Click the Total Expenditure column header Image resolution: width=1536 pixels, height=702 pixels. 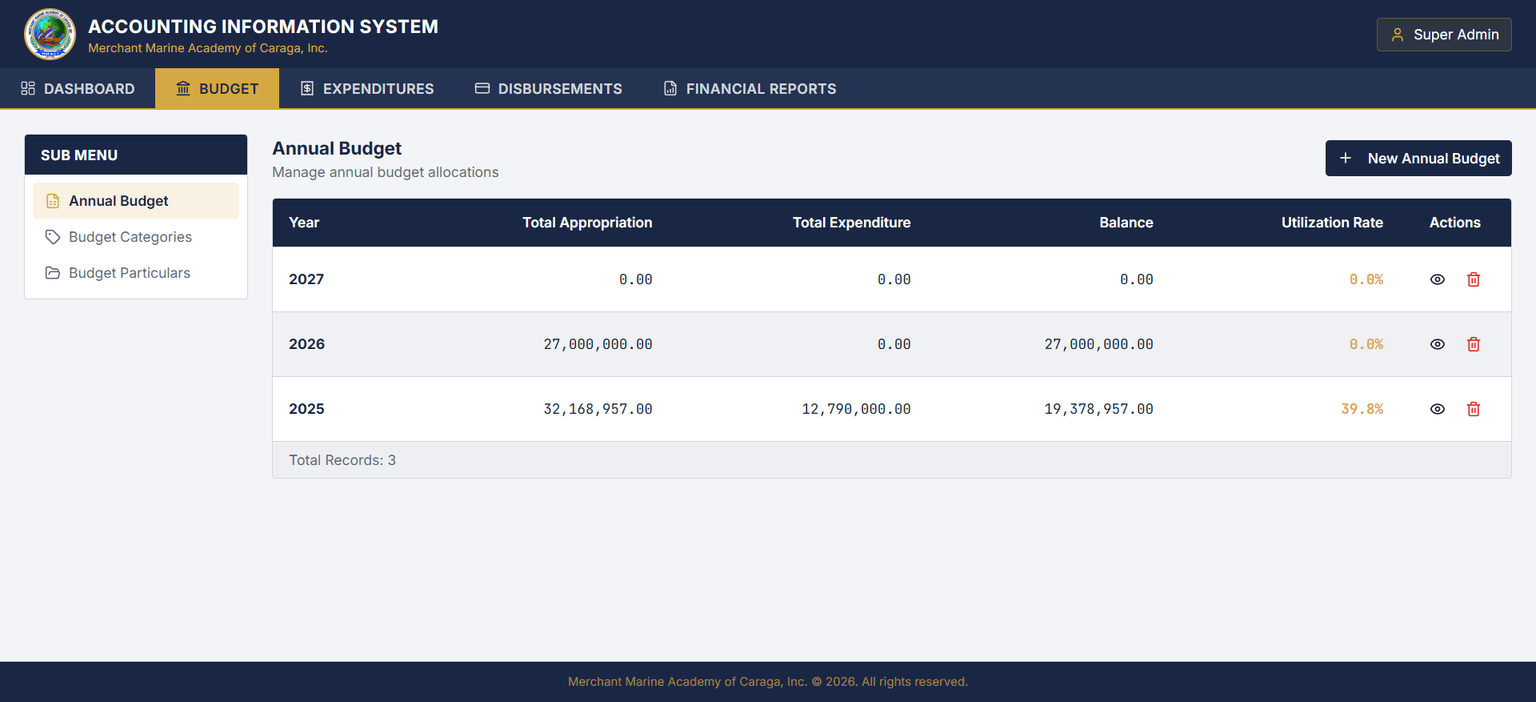pos(852,223)
